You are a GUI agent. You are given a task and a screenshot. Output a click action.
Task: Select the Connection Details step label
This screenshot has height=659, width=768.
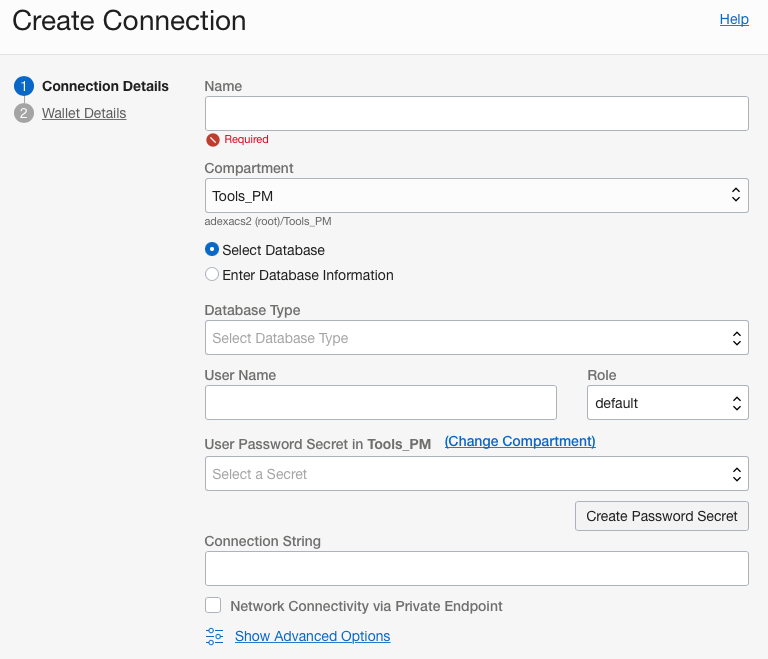tap(105, 86)
